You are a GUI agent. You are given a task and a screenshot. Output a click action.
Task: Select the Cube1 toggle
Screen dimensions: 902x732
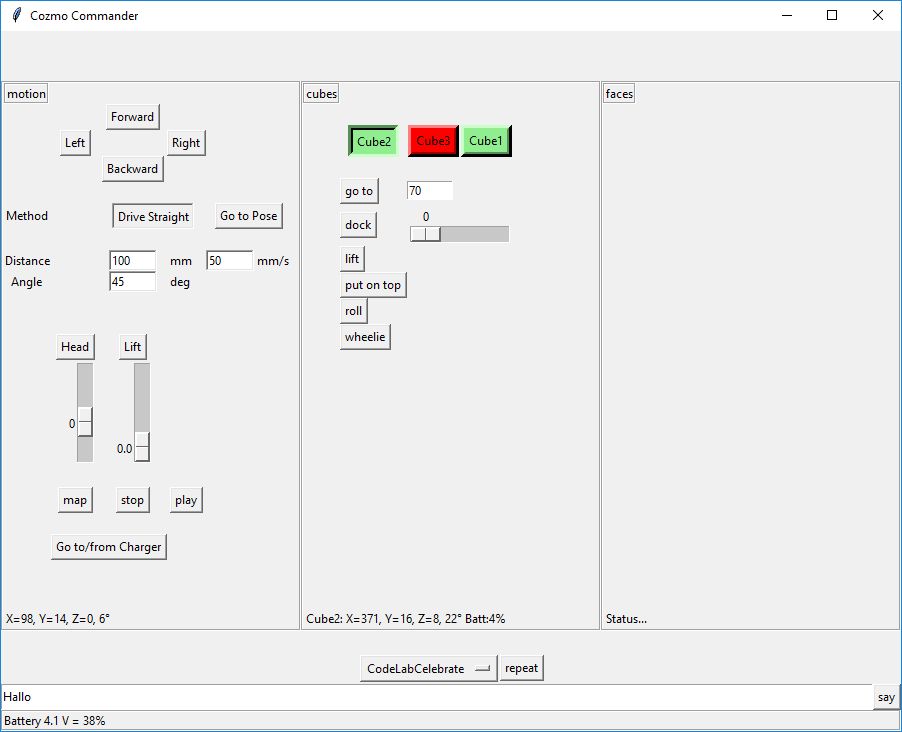486,141
